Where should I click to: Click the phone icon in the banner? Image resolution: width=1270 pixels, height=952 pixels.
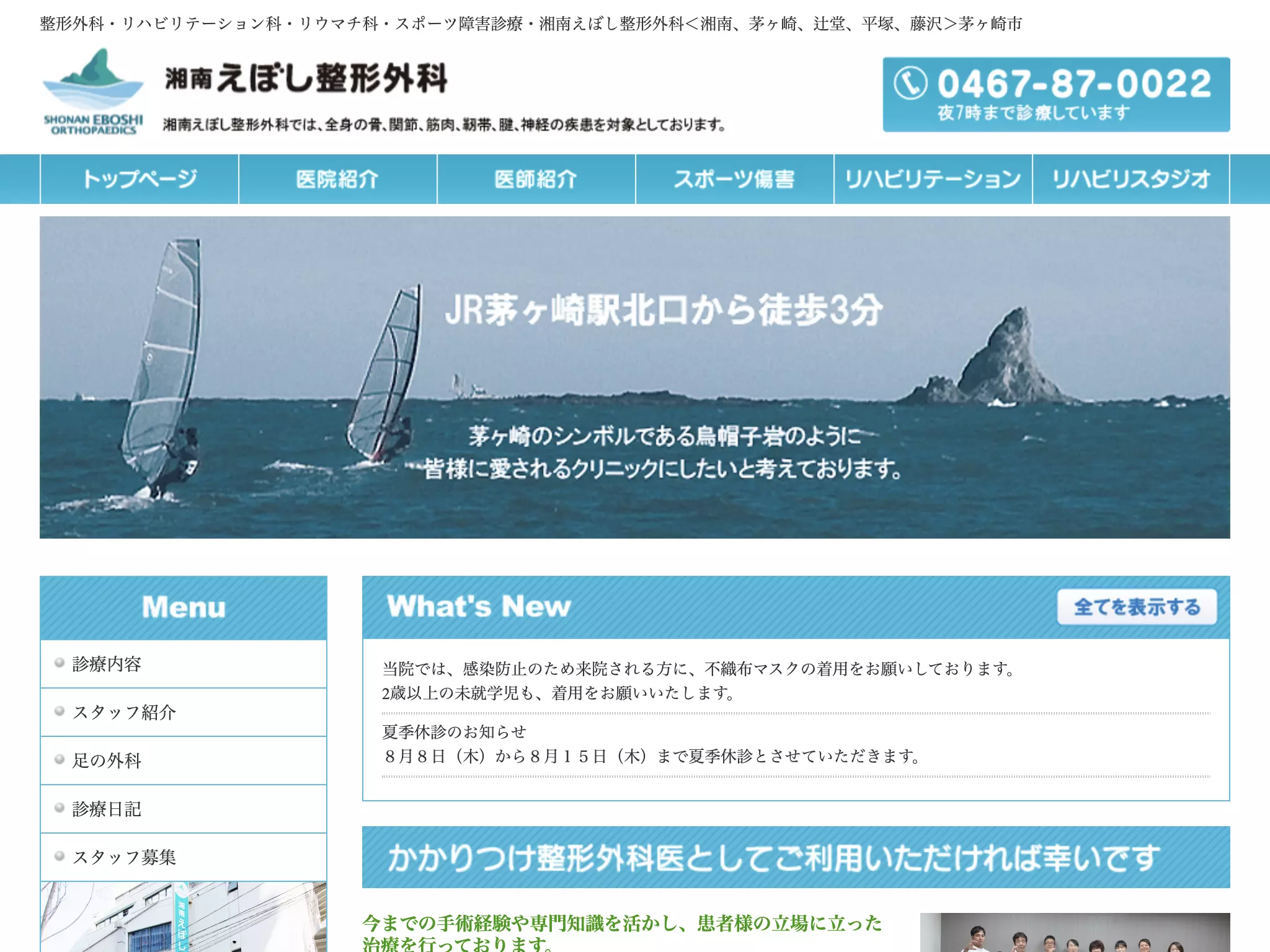tap(910, 83)
